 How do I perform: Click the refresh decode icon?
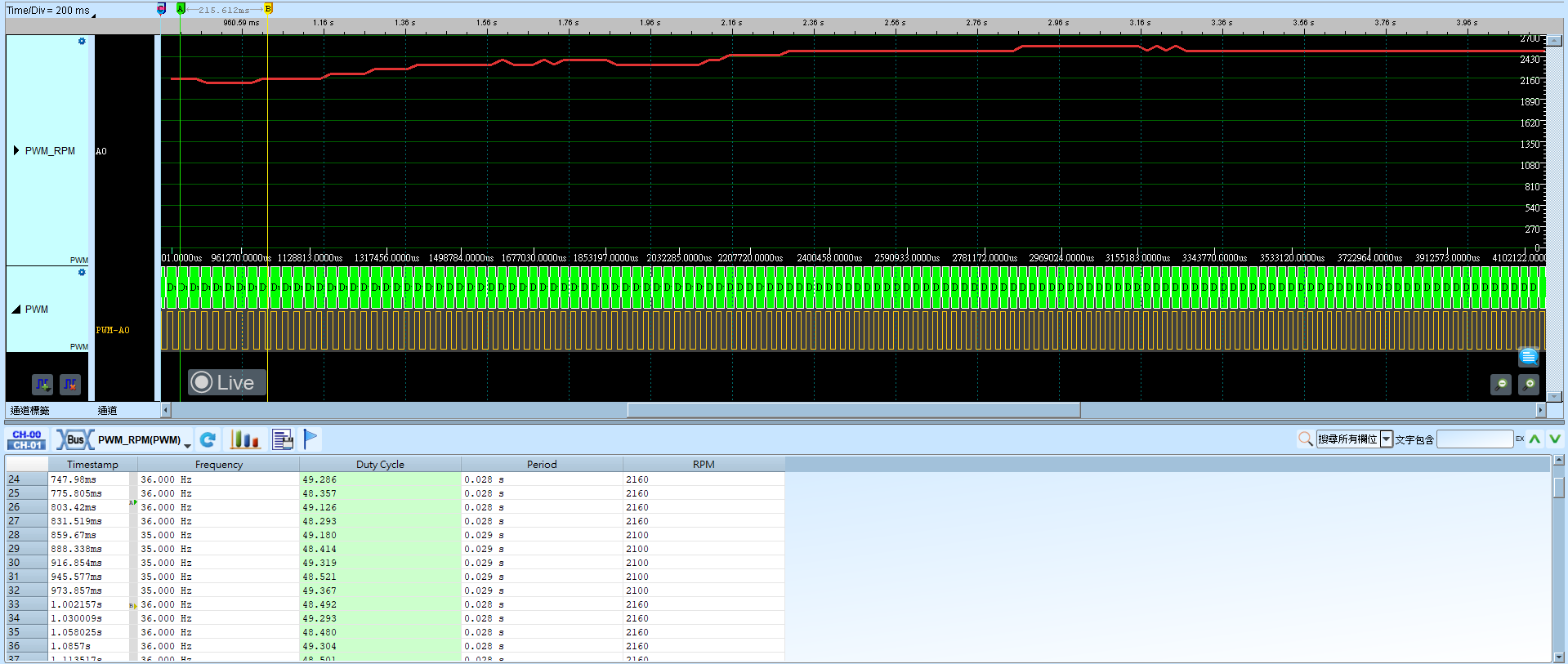click(208, 439)
